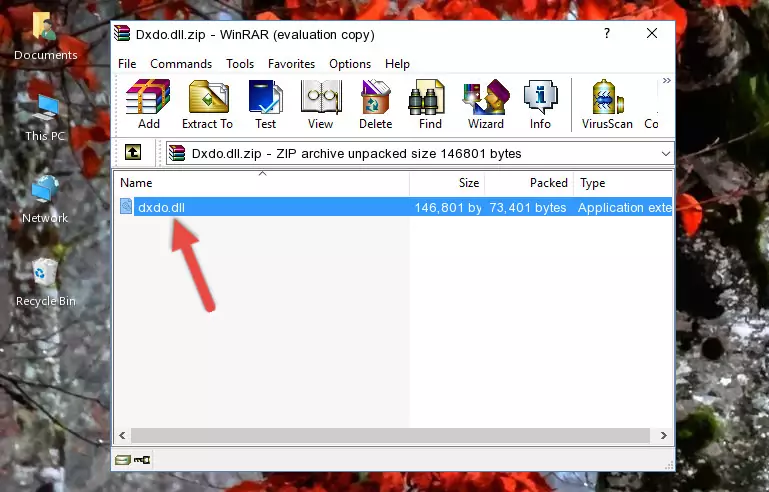This screenshot has height=492, width=769.
Task: Open the archive path dropdown
Action: pos(665,154)
